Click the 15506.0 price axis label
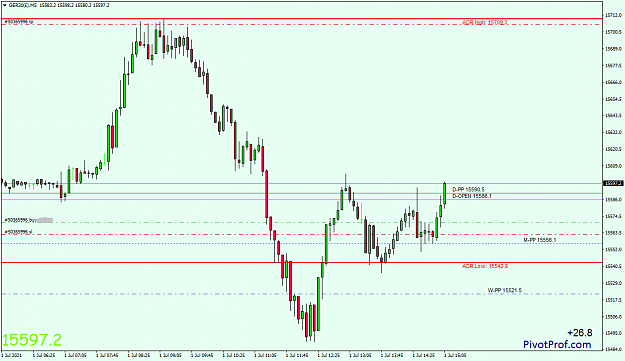 click(x=613, y=317)
